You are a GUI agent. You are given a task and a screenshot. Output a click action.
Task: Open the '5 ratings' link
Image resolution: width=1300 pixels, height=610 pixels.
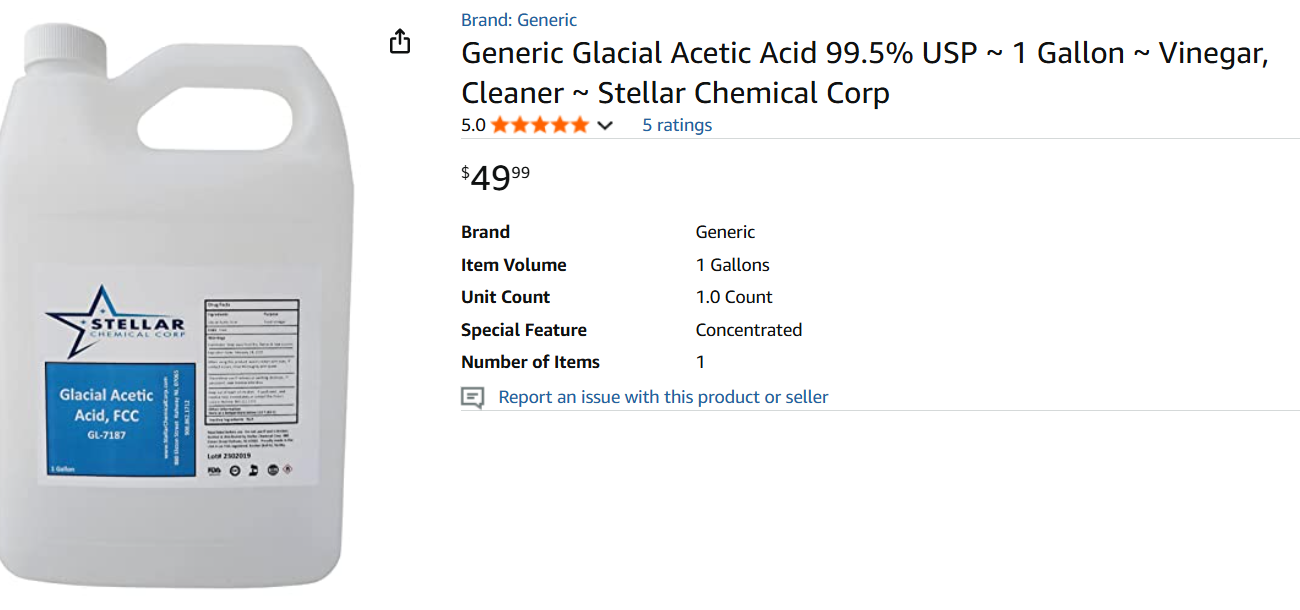pyautogui.click(x=677, y=125)
